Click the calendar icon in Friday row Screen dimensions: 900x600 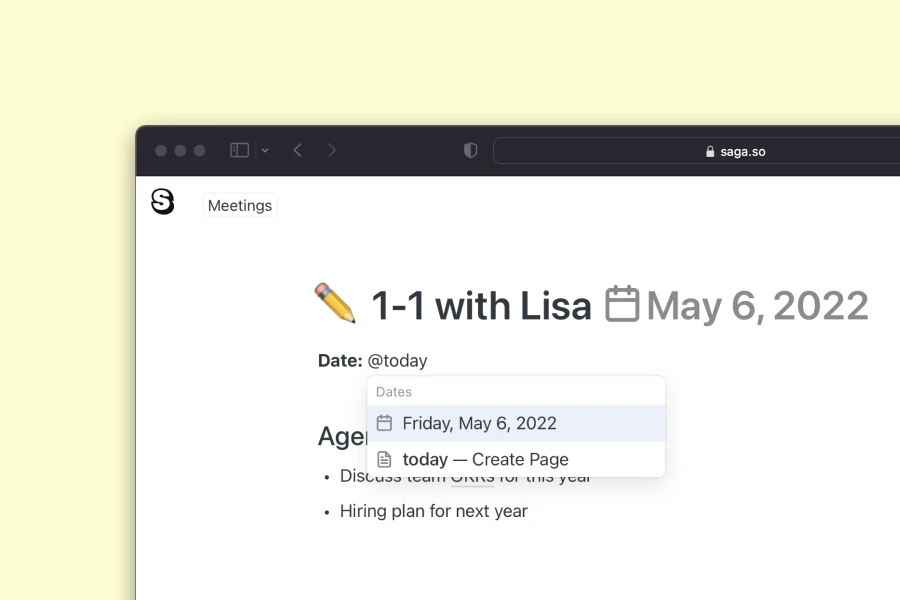pos(385,423)
